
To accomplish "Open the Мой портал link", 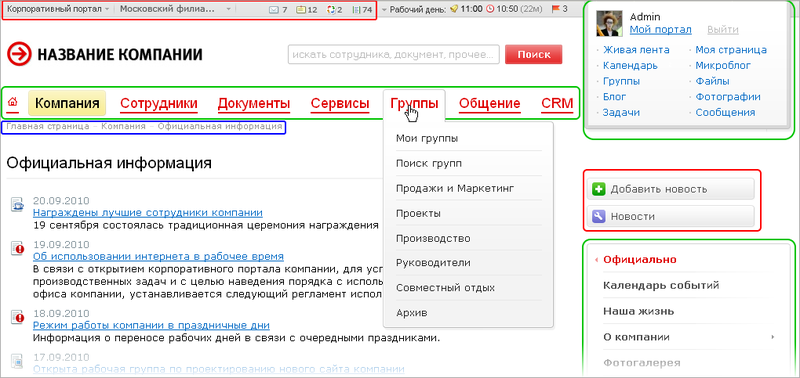I will (x=661, y=30).
